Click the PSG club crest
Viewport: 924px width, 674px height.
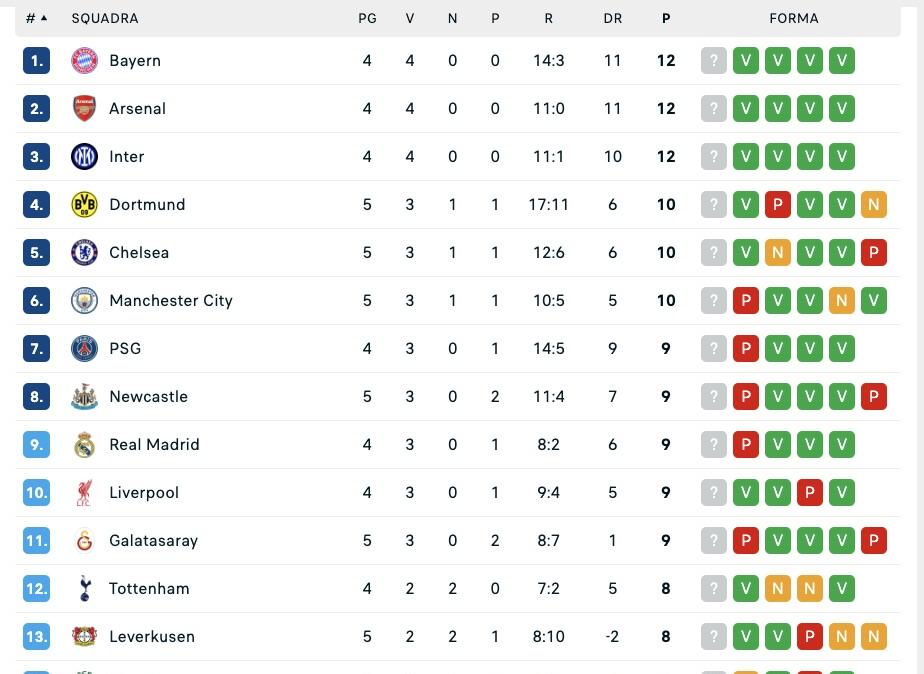point(85,348)
